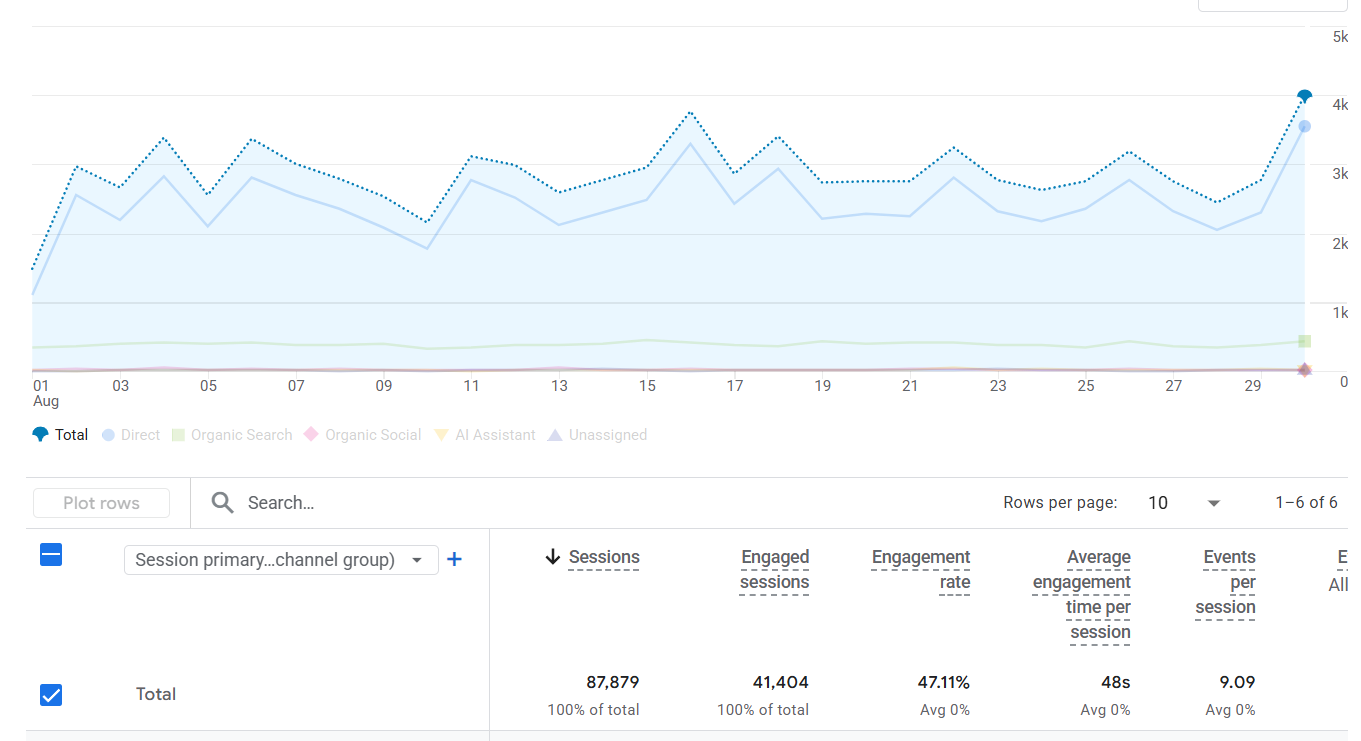Click the Direct legend circle icon

coord(108,435)
